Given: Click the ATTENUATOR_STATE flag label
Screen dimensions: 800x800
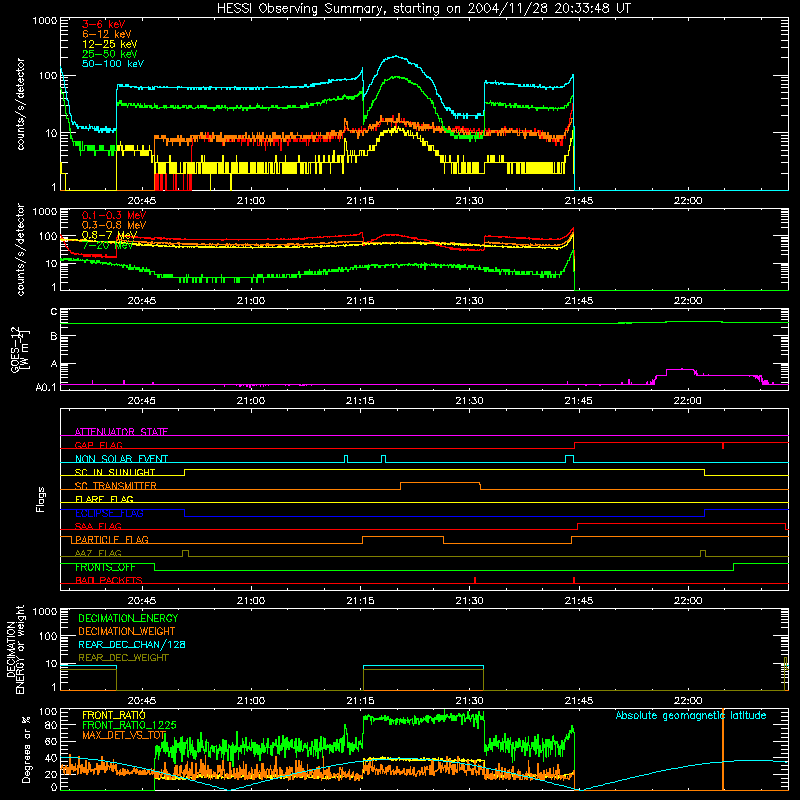Looking at the screenshot, I should coord(121,432).
